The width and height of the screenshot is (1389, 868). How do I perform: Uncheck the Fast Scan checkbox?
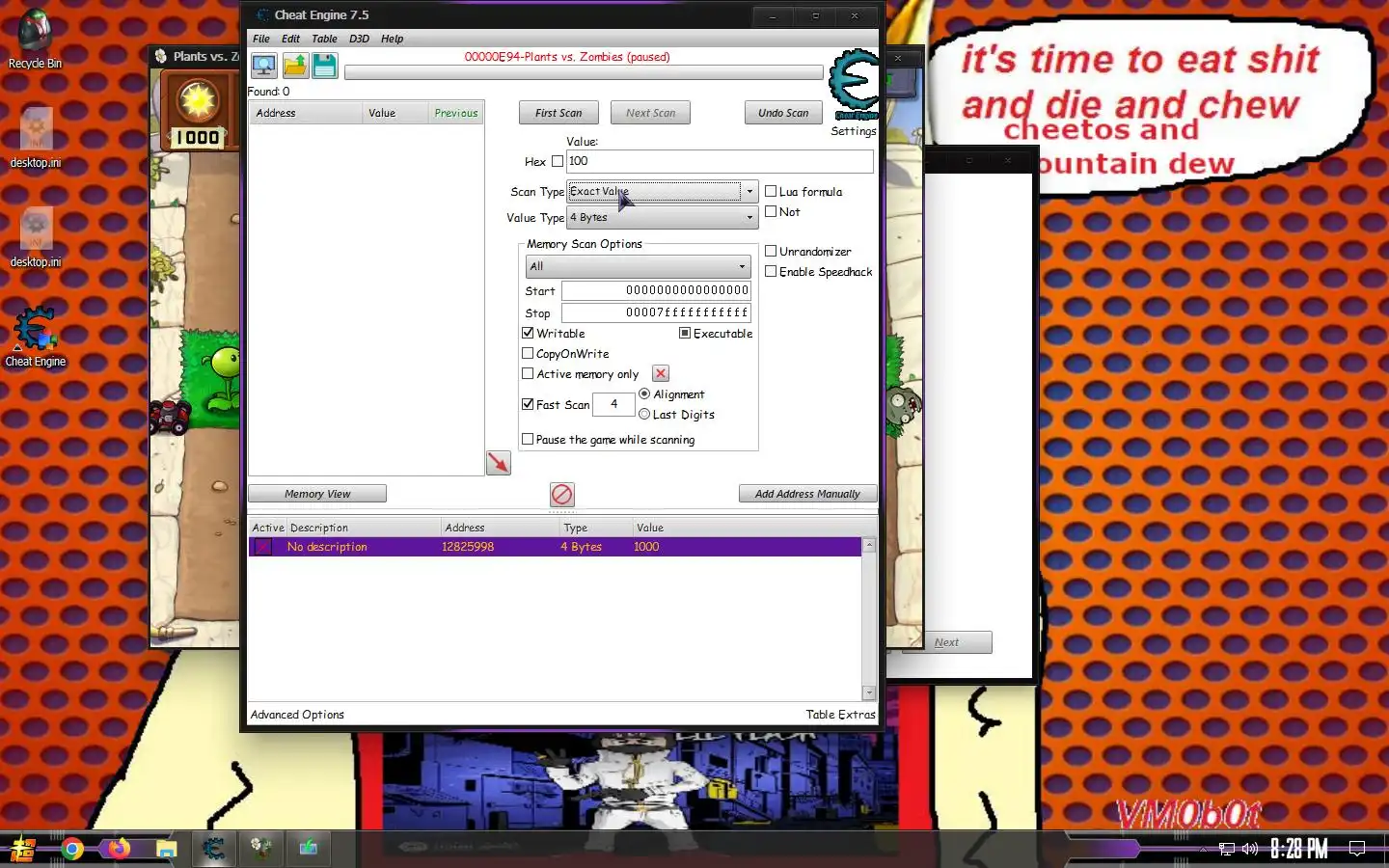click(528, 404)
